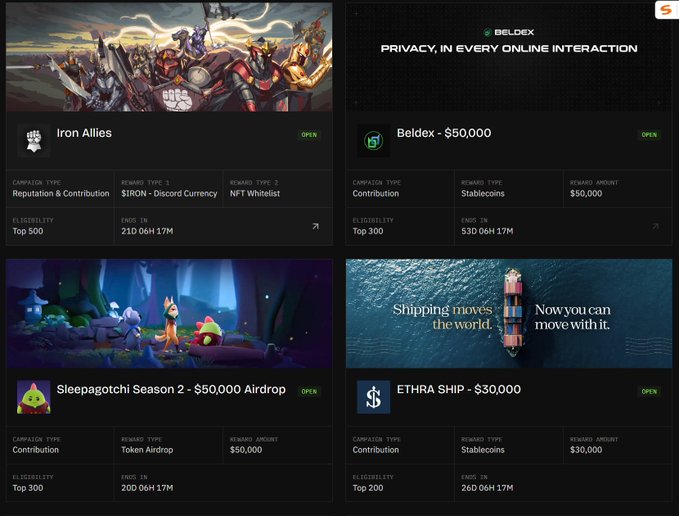Click '53D 06H 17M' countdown
The height and width of the screenshot is (516, 679).
[x=487, y=231]
